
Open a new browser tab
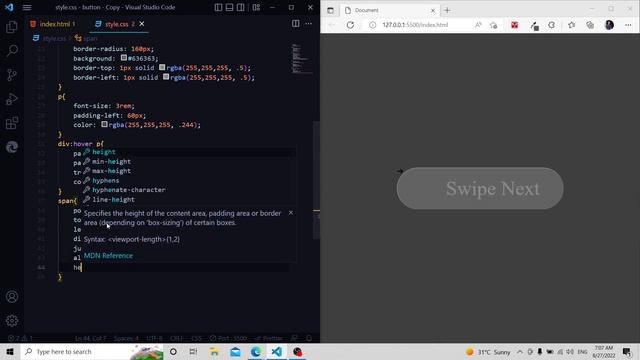click(447, 10)
